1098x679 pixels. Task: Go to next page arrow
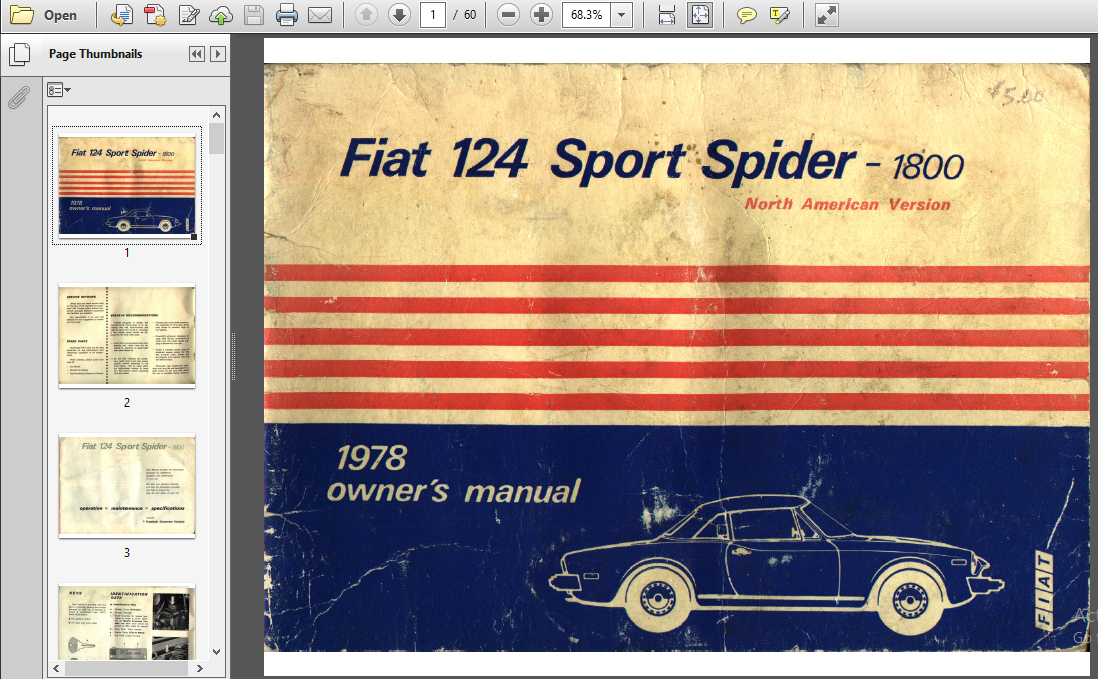click(x=399, y=15)
